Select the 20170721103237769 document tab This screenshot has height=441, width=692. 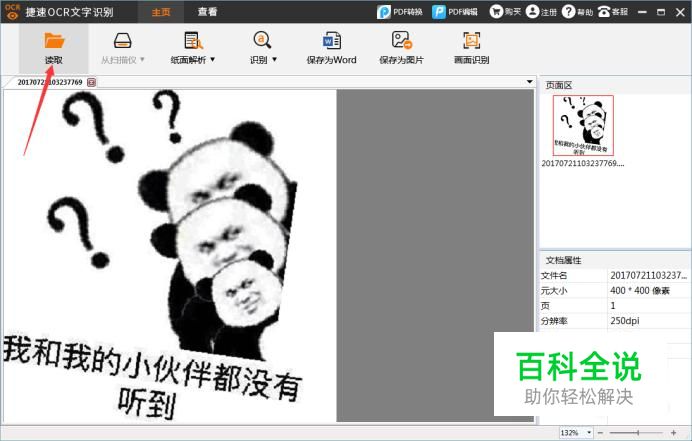pyautogui.click(x=50, y=82)
